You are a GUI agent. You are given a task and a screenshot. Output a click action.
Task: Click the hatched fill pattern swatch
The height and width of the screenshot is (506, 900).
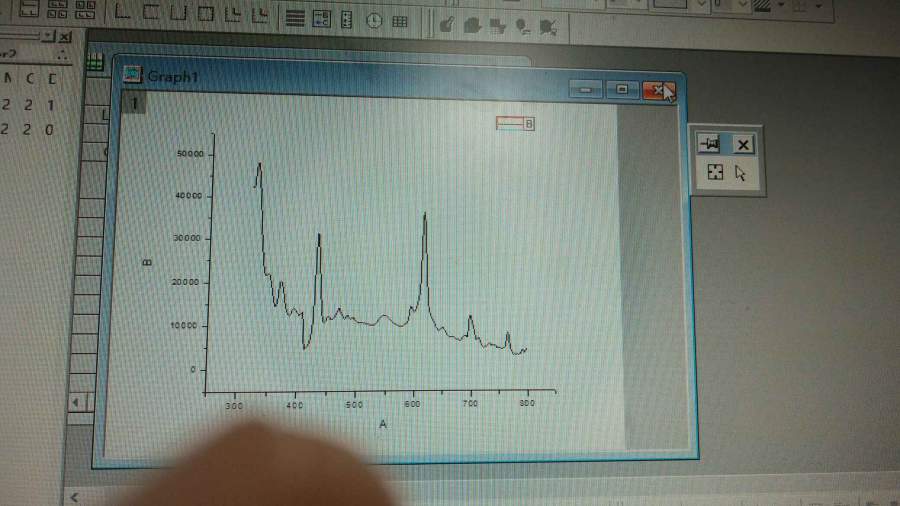pyautogui.click(x=762, y=6)
